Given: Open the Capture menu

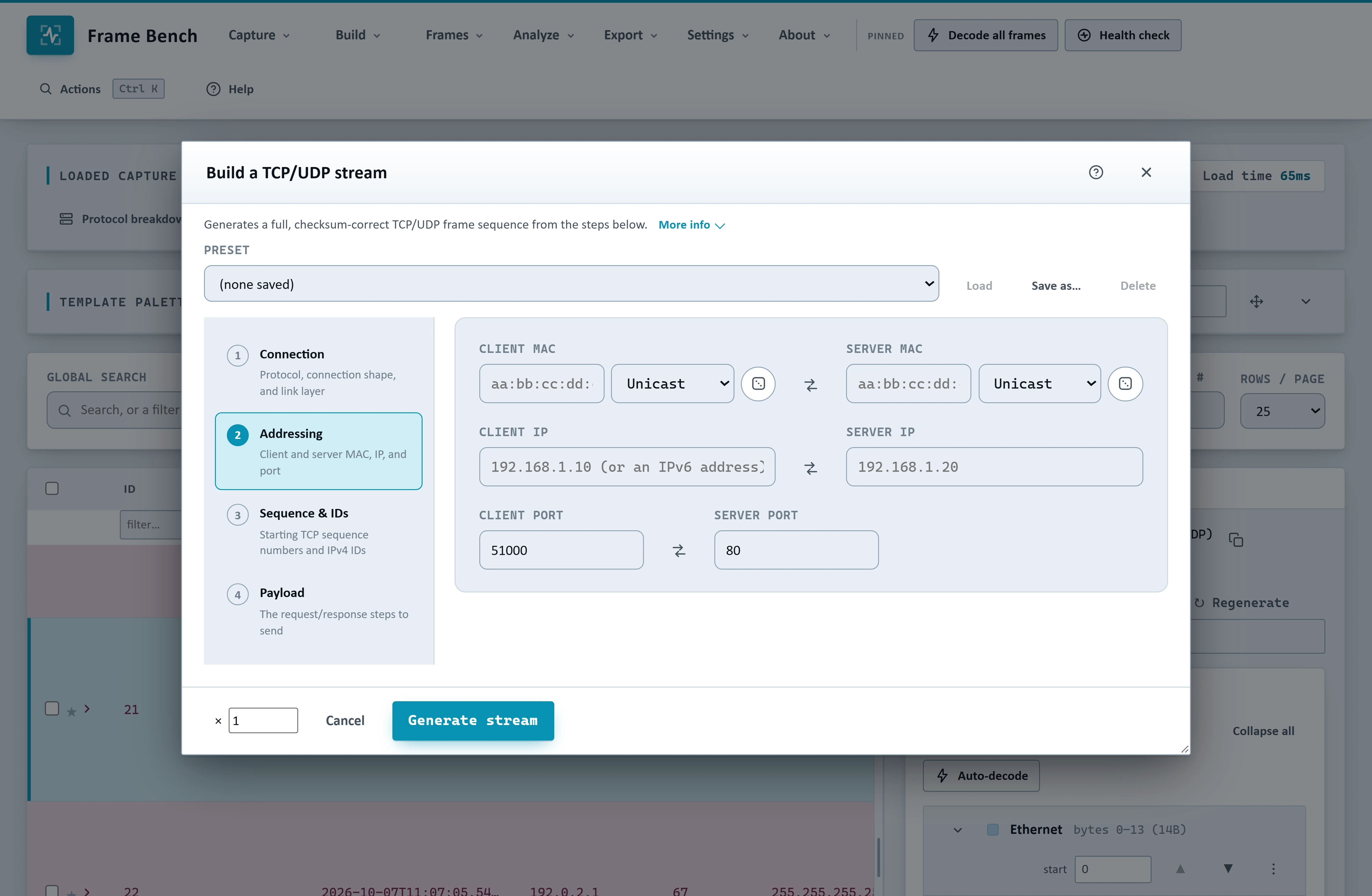Looking at the screenshot, I should pos(259,35).
